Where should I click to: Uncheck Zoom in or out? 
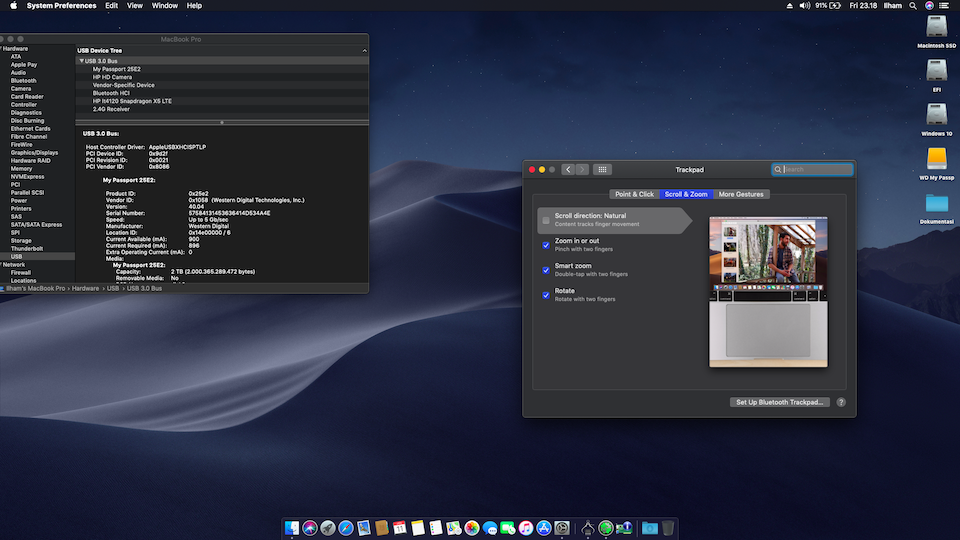click(x=546, y=246)
